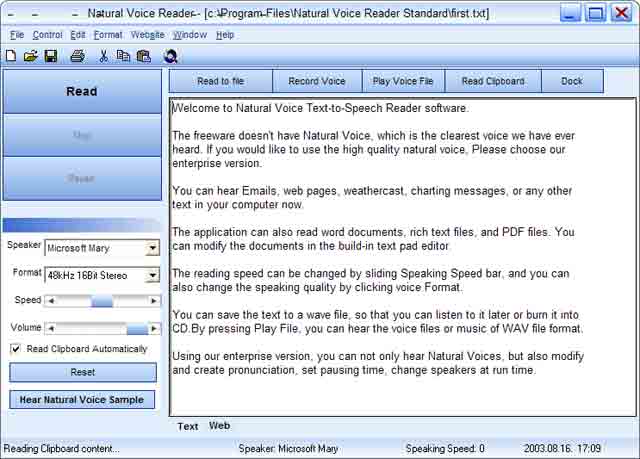Paste from clipboard using paste icon
Image resolution: width=640 pixels, height=459 pixels.
[144, 56]
